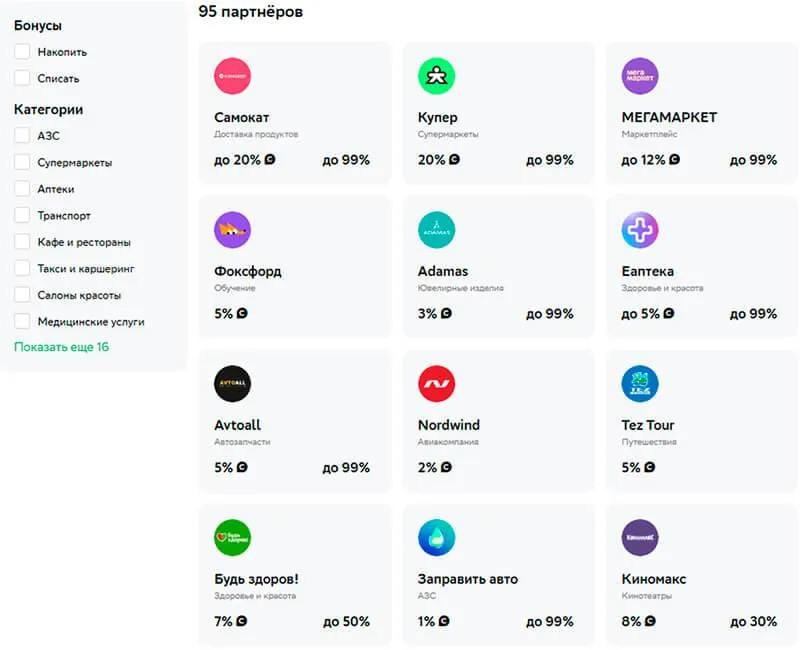
Task: Click the '95 партнёров' heading
Action: 251,11
